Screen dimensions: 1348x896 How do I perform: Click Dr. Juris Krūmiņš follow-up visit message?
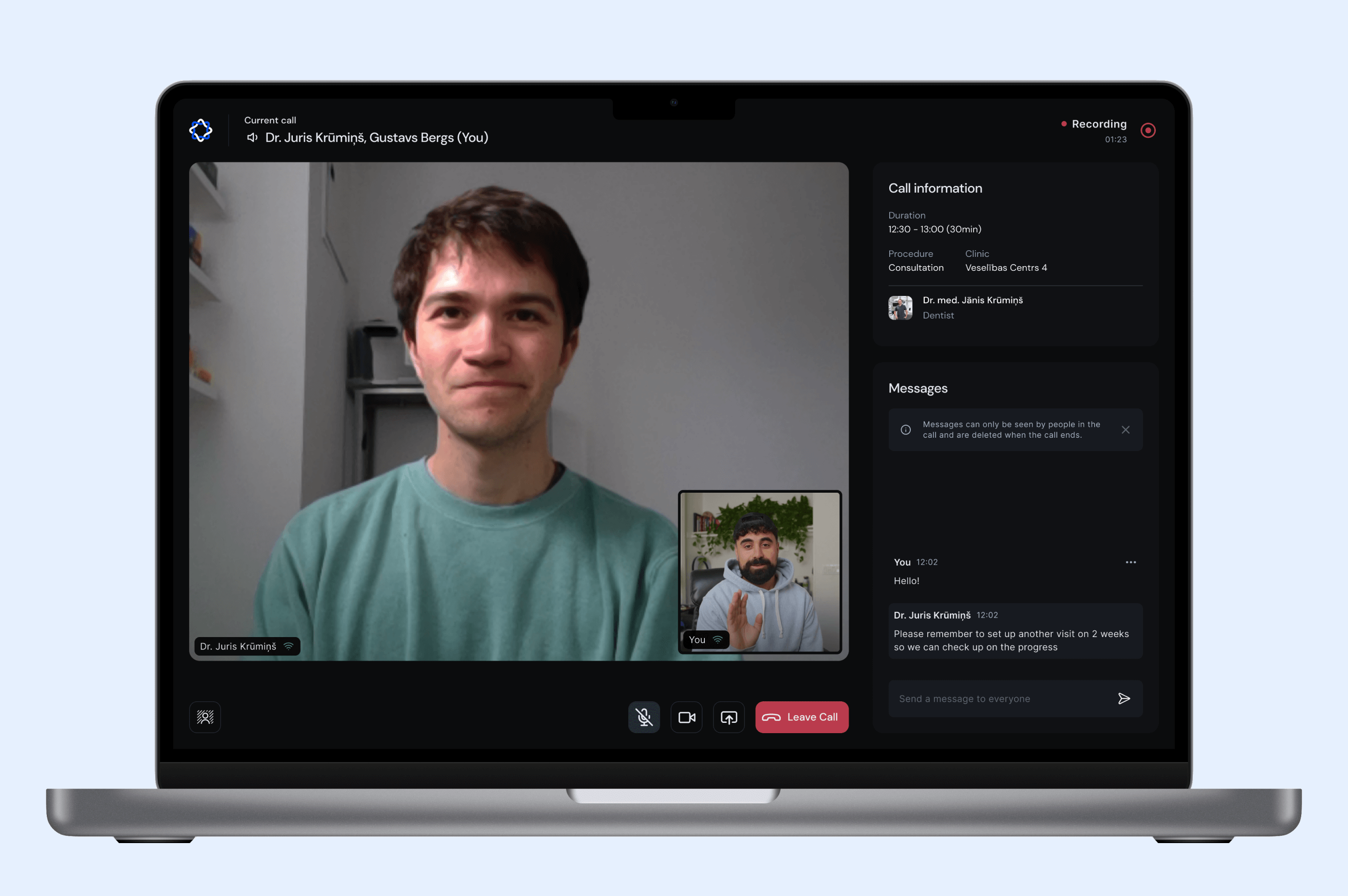[1016, 631]
